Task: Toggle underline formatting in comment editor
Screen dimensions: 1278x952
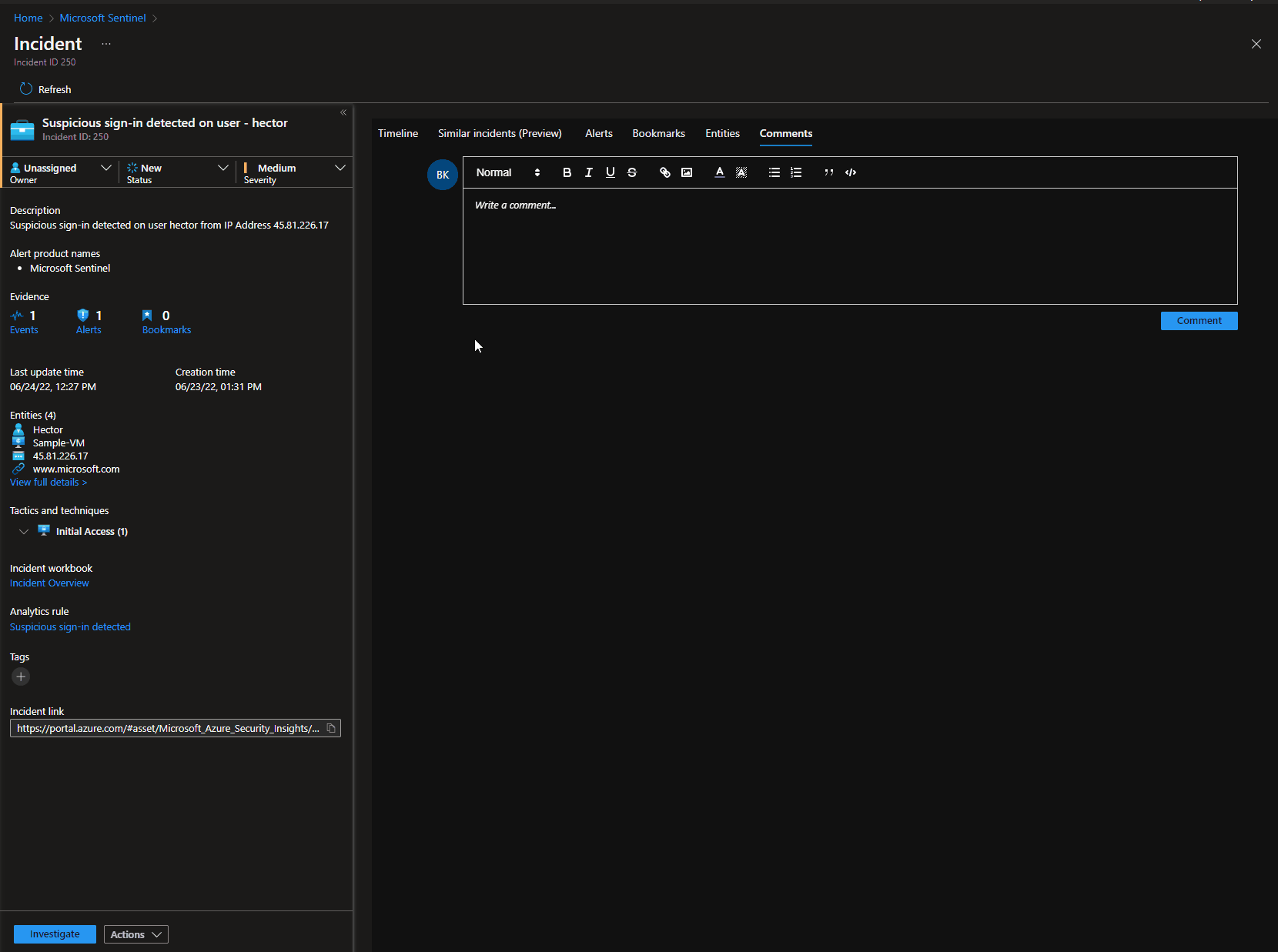Action: [x=610, y=172]
